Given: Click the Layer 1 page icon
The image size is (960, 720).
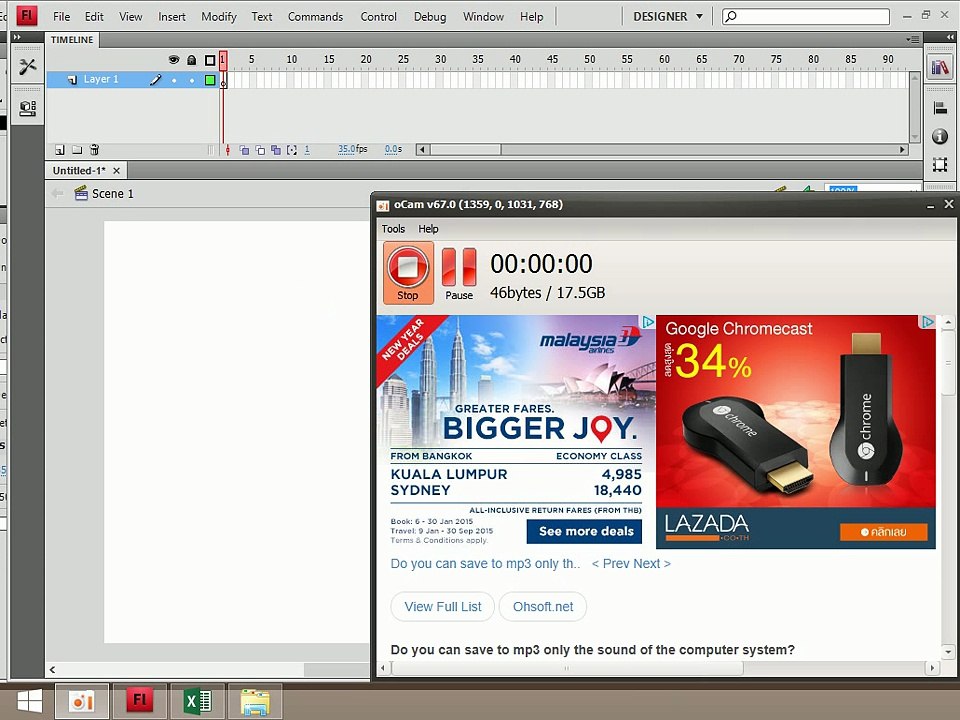Looking at the screenshot, I should point(72,80).
